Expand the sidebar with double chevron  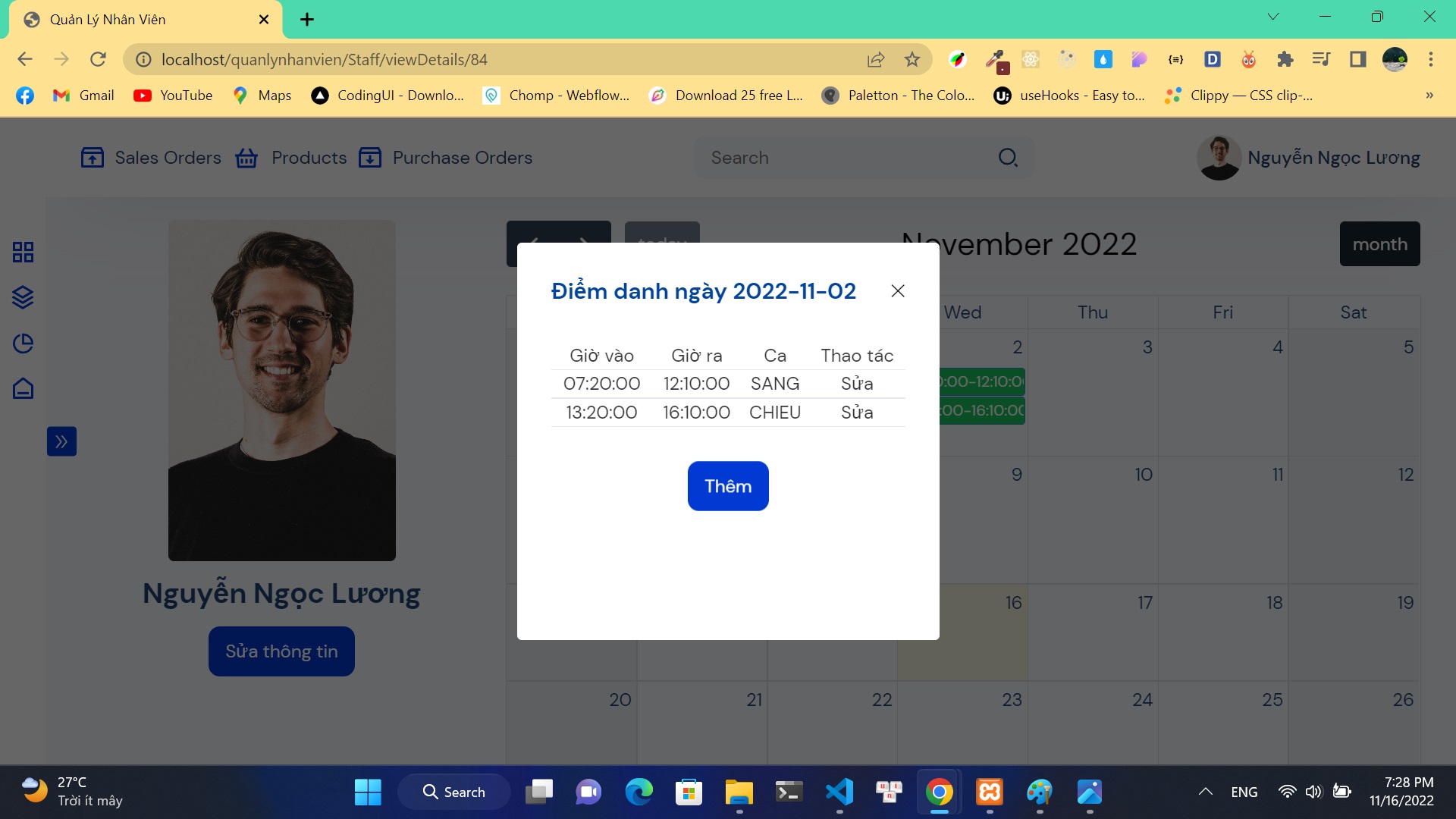point(61,441)
